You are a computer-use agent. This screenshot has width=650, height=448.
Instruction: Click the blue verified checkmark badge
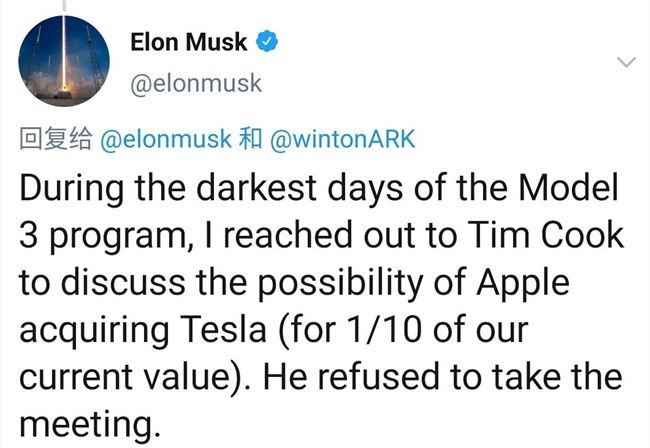[x=267, y=41]
